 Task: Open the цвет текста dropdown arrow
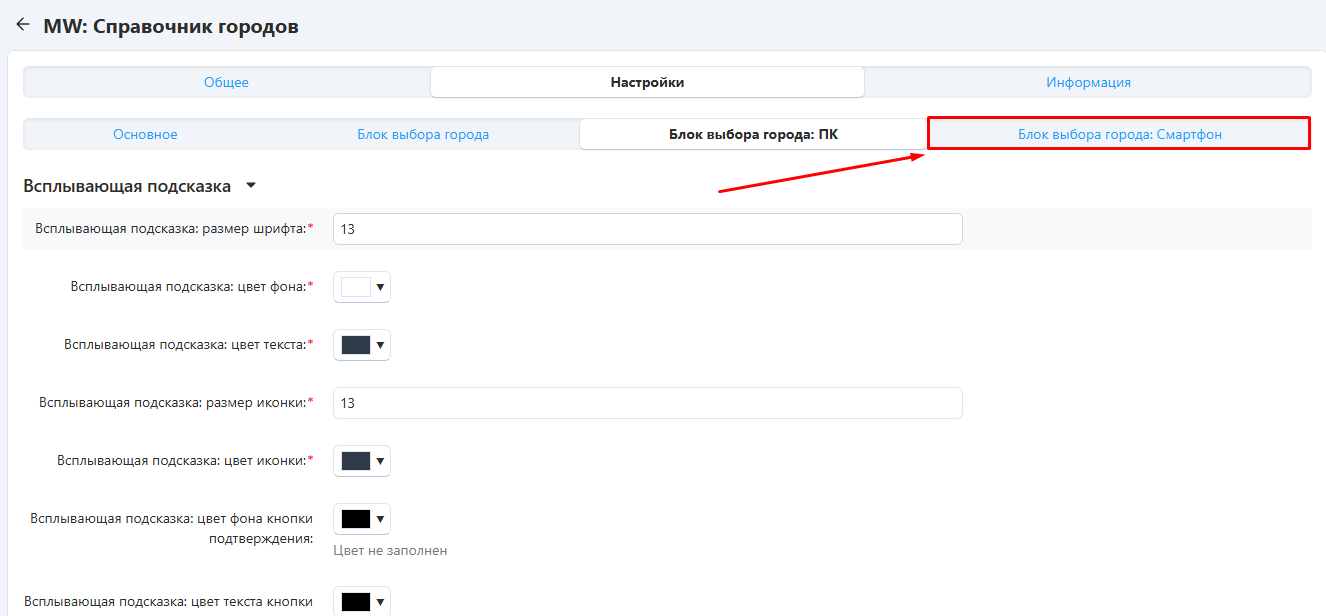click(380, 345)
